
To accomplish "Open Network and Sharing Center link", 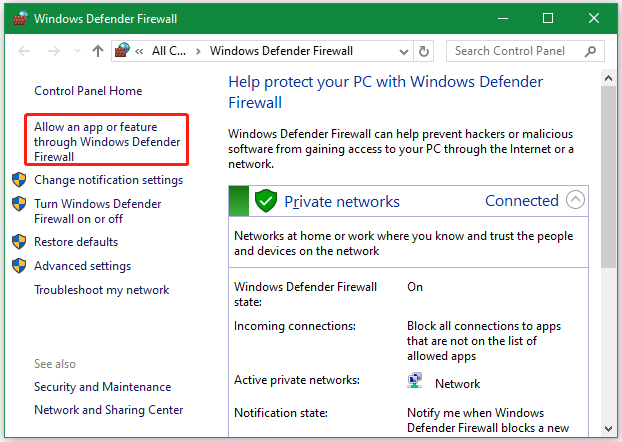I will (x=109, y=410).
